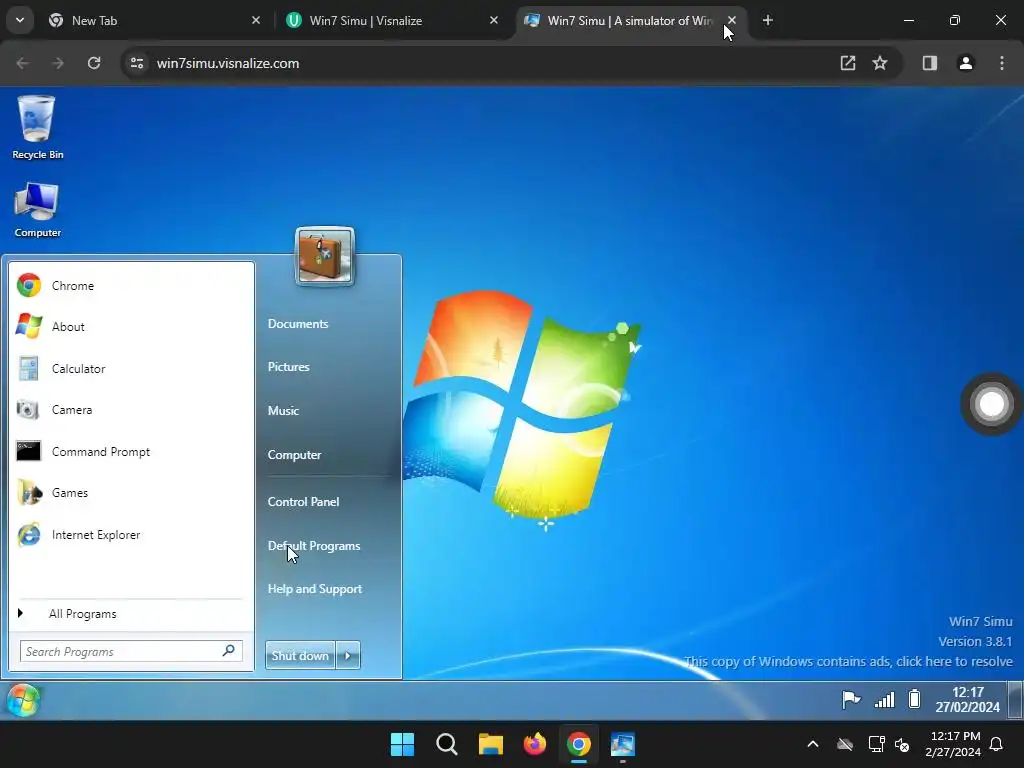Open Chrome from the Start menu
The width and height of the screenshot is (1024, 768).
(131, 285)
